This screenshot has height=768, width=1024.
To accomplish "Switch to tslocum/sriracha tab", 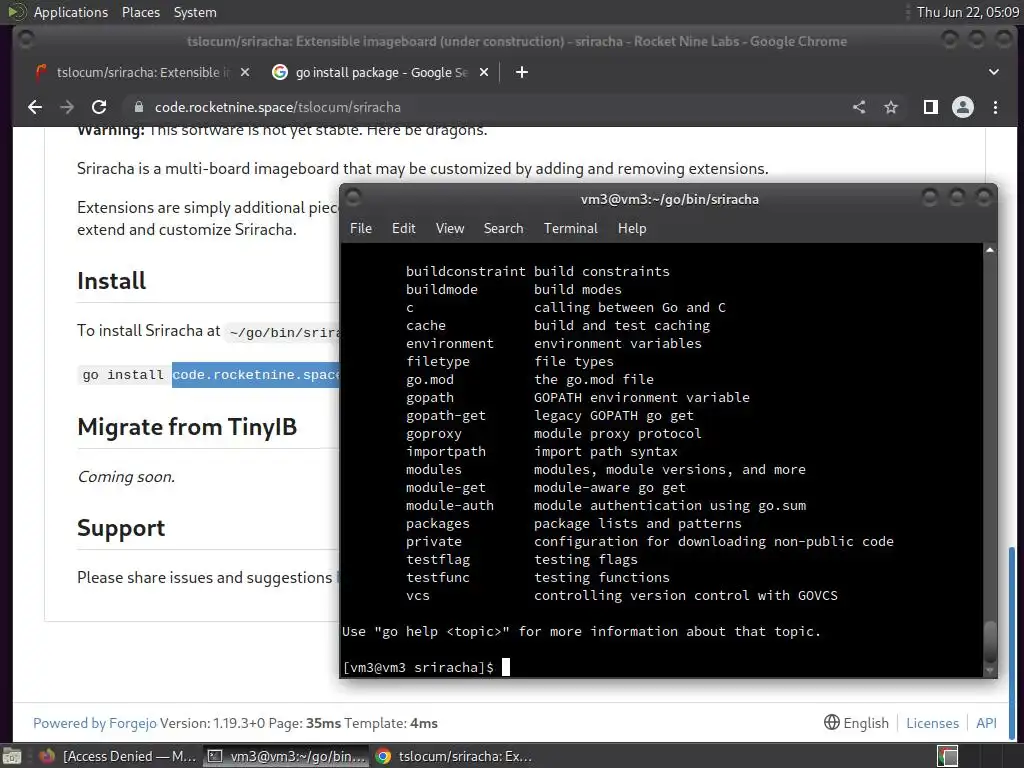I will (x=142, y=72).
